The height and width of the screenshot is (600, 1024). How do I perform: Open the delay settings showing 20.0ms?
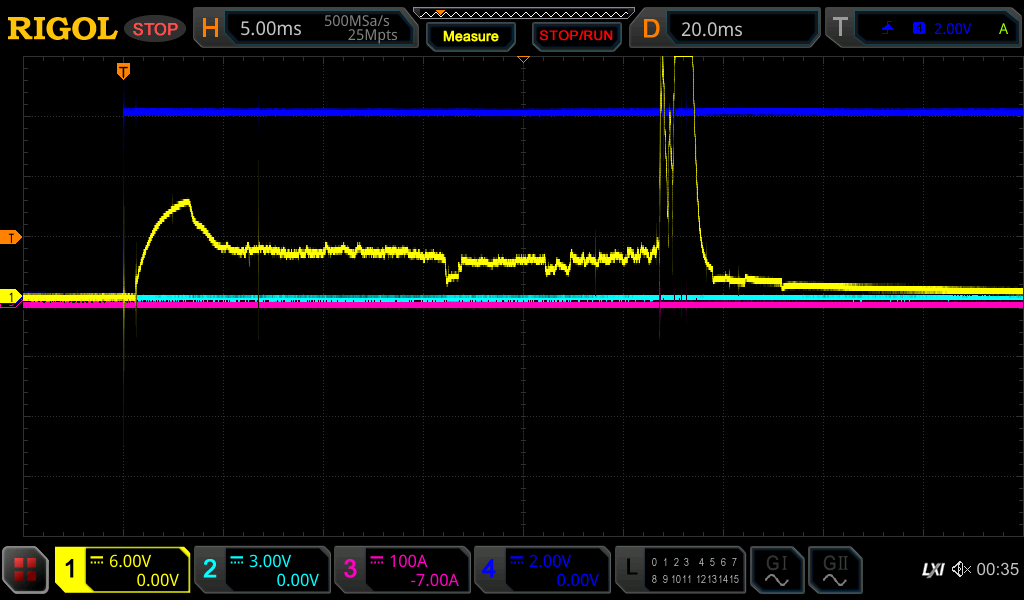pyautogui.click(x=728, y=29)
